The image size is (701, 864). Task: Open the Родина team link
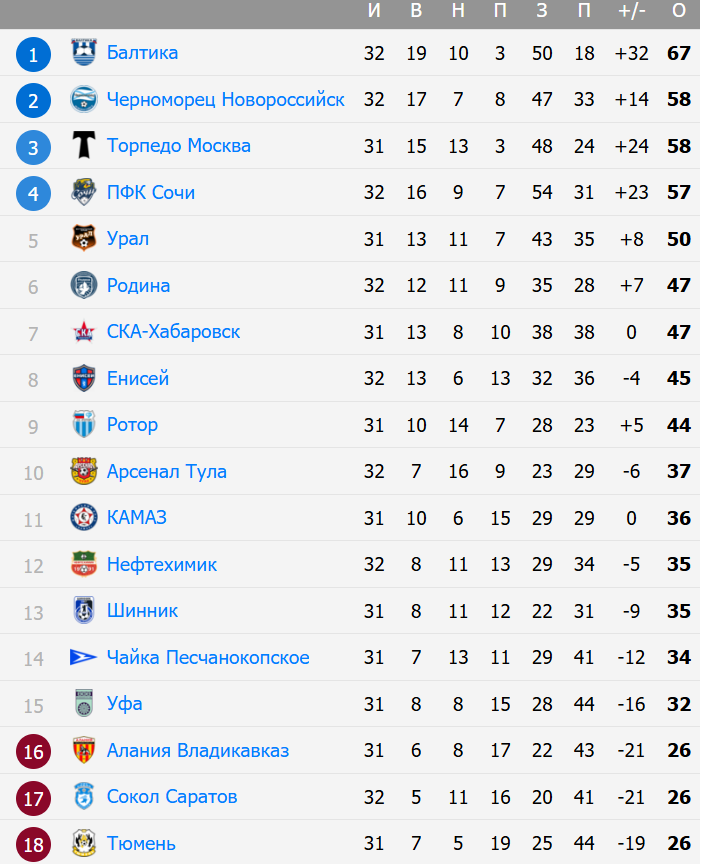(x=138, y=285)
